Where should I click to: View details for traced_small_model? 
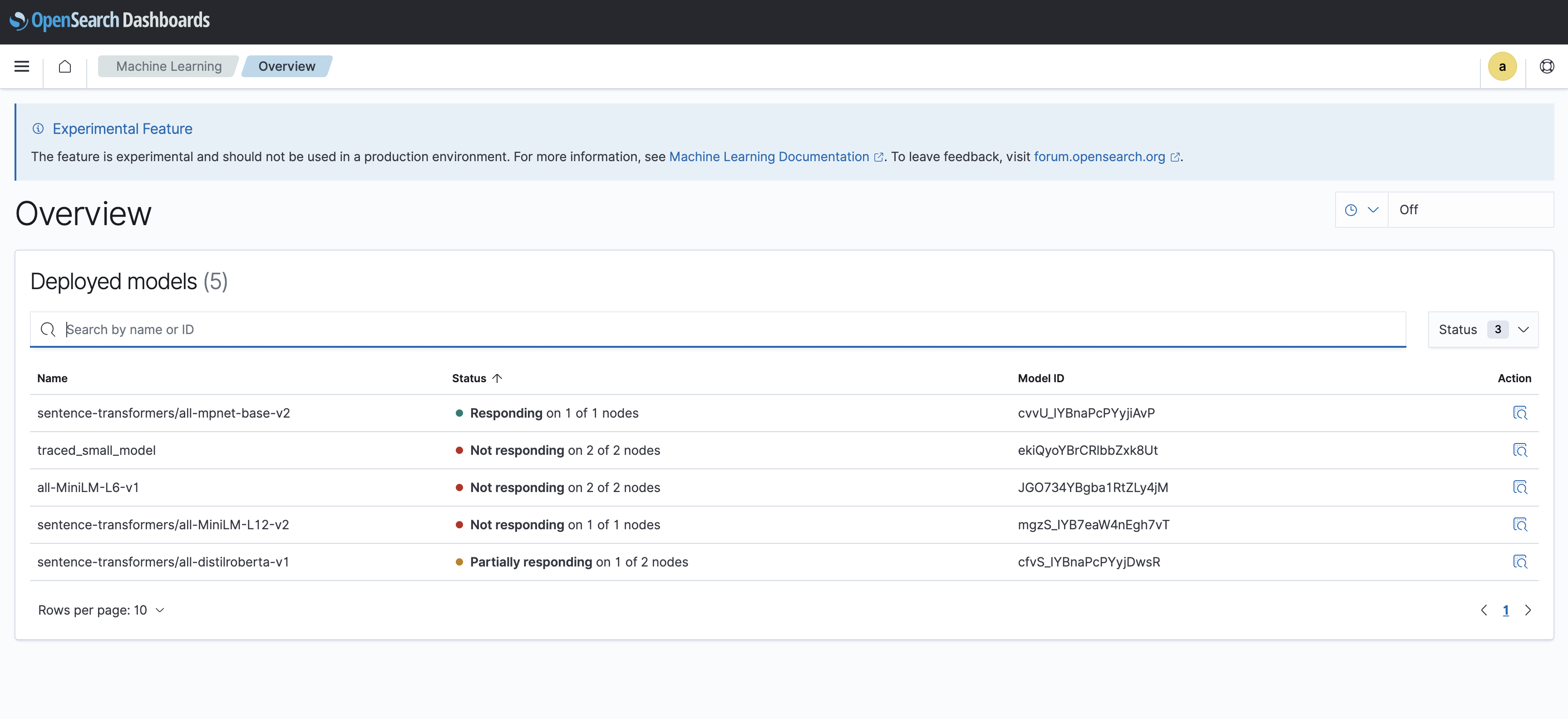pyautogui.click(x=1519, y=450)
